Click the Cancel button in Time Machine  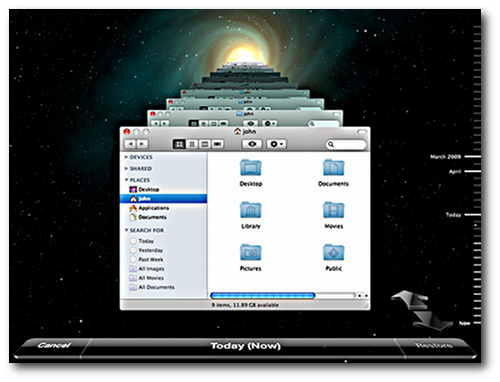point(54,345)
